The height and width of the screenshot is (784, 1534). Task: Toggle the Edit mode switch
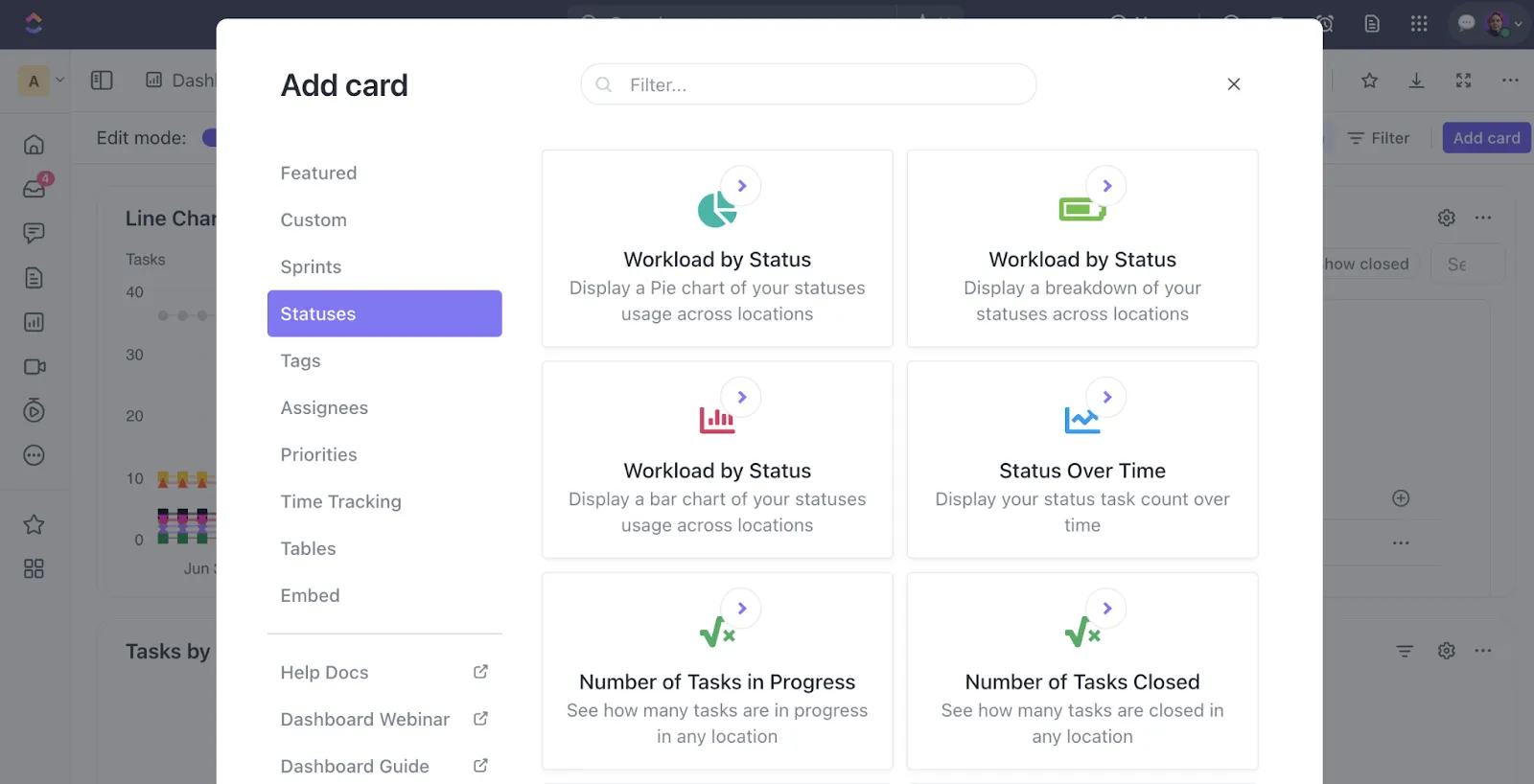(x=210, y=138)
